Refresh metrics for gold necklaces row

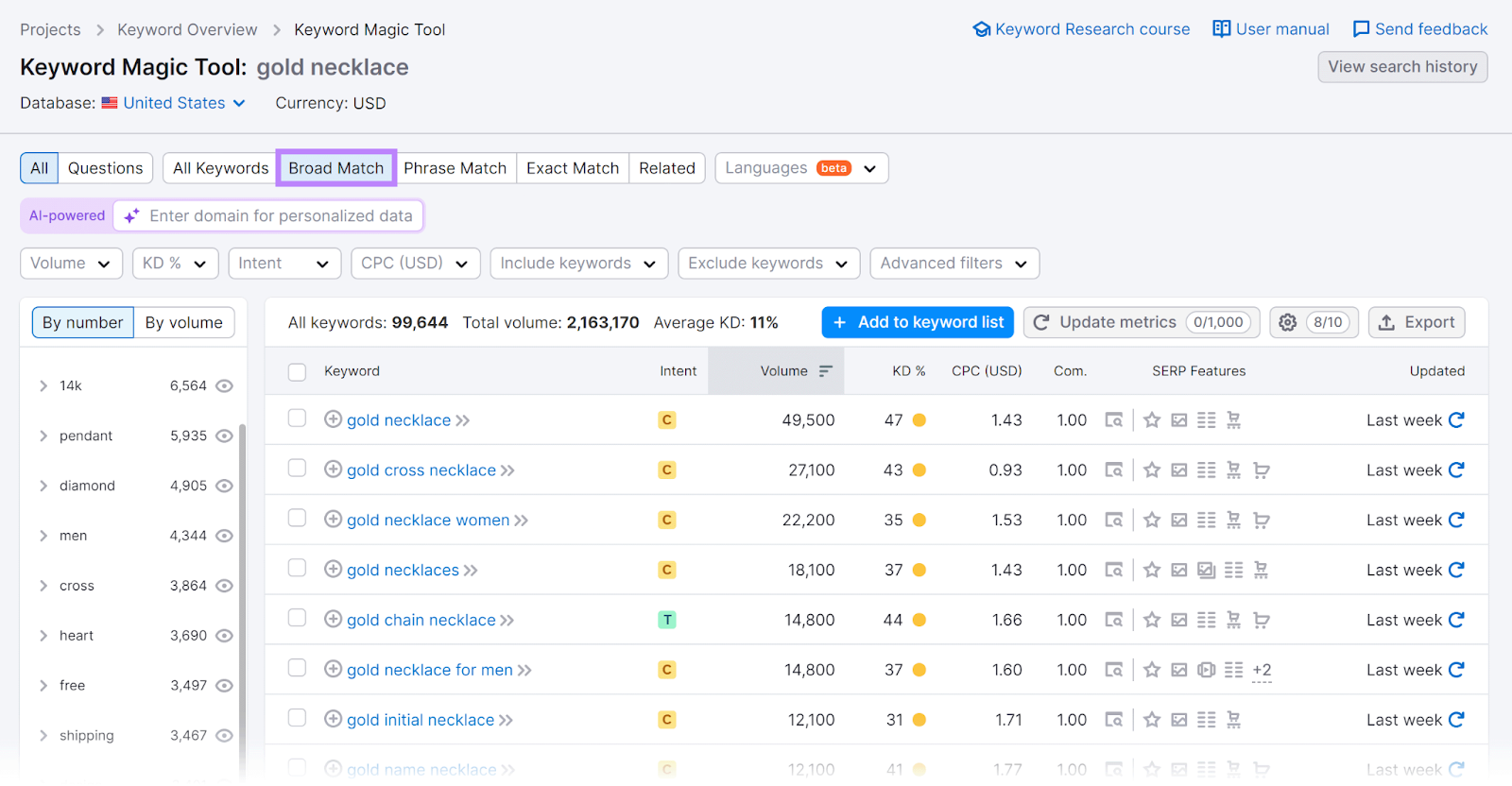pyautogui.click(x=1456, y=570)
